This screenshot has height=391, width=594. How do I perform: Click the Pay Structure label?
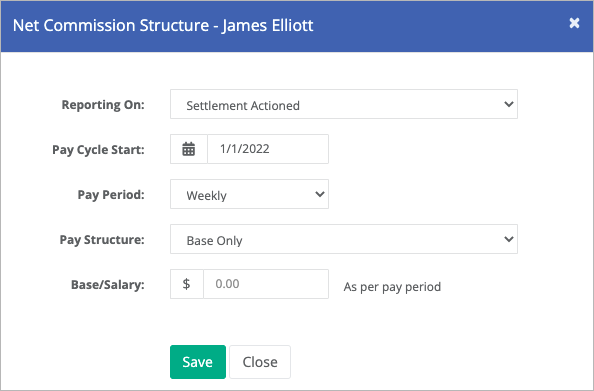click(102, 240)
